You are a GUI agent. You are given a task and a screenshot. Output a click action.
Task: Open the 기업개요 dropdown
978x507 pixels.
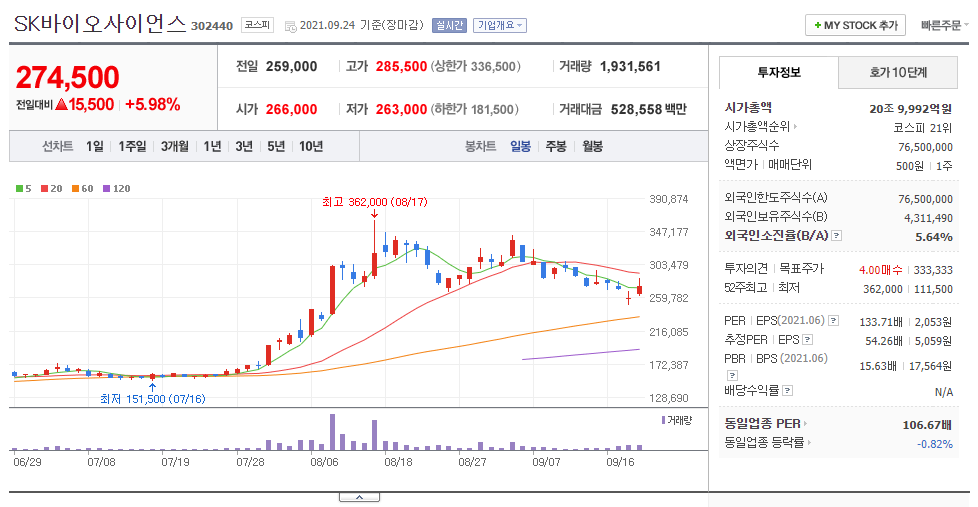(x=500, y=25)
